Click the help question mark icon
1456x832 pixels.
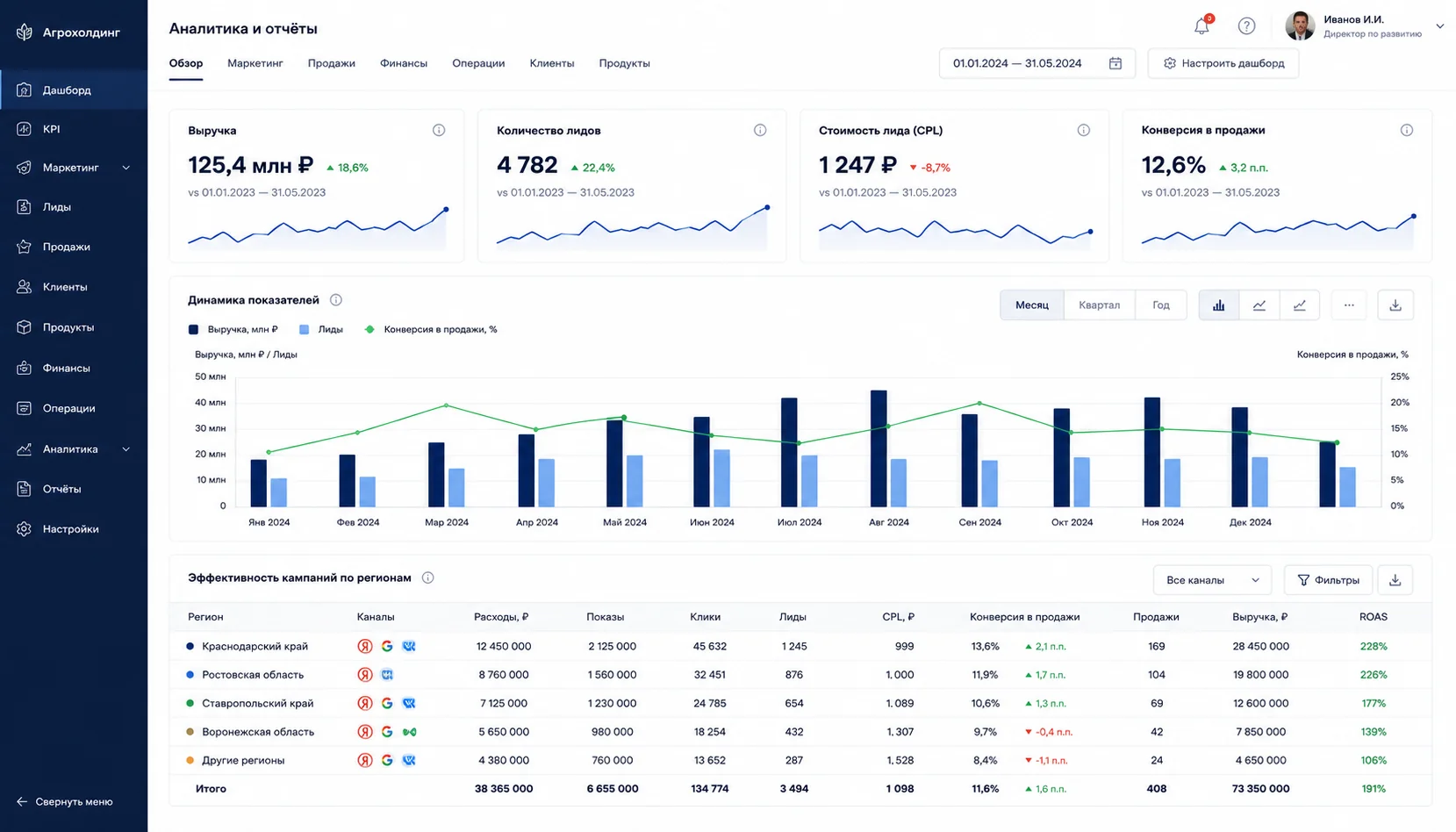[x=1246, y=26]
